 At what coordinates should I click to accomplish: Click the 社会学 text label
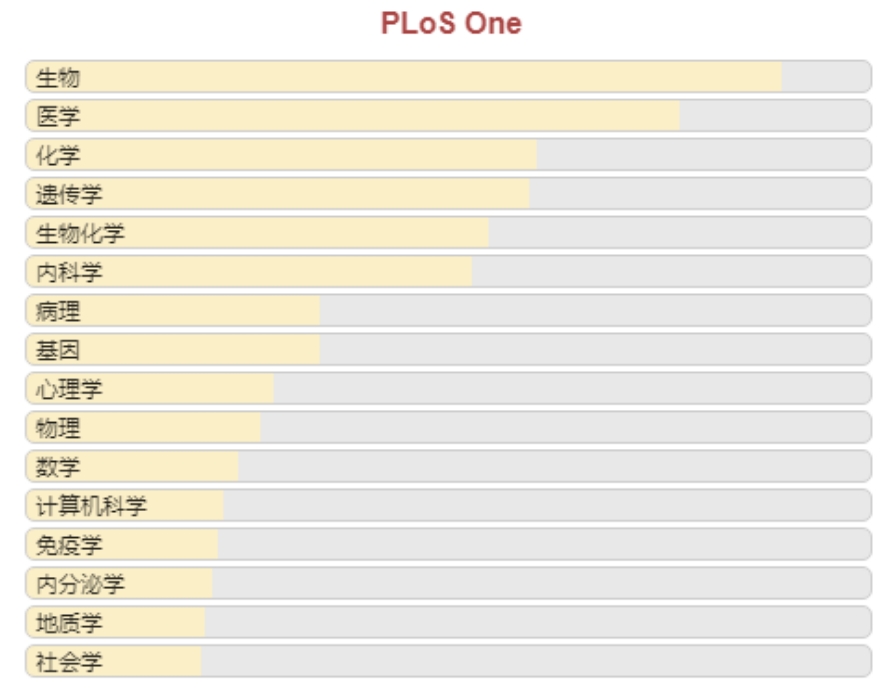tap(69, 662)
